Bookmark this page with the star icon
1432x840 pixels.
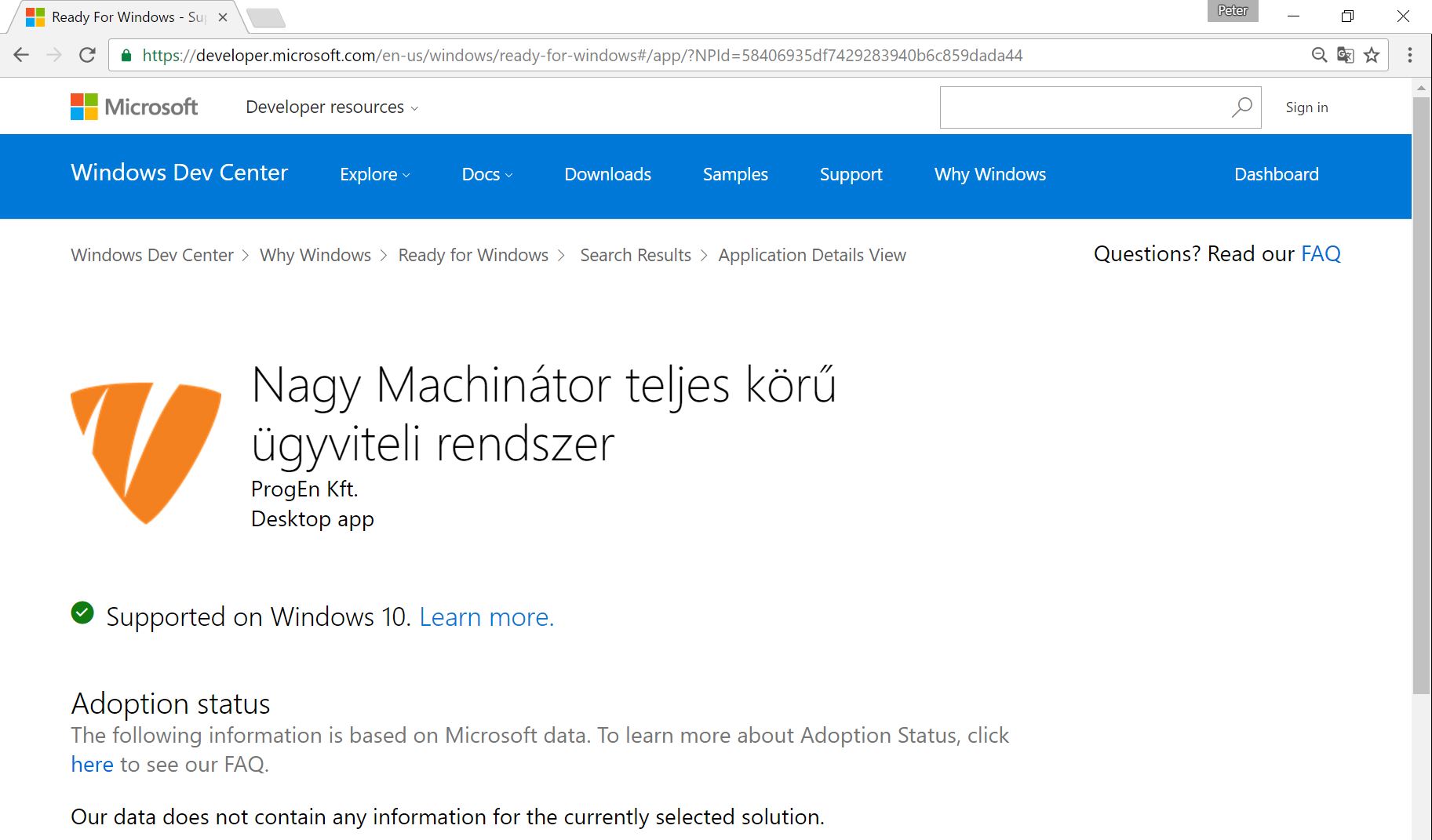click(x=1372, y=55)
